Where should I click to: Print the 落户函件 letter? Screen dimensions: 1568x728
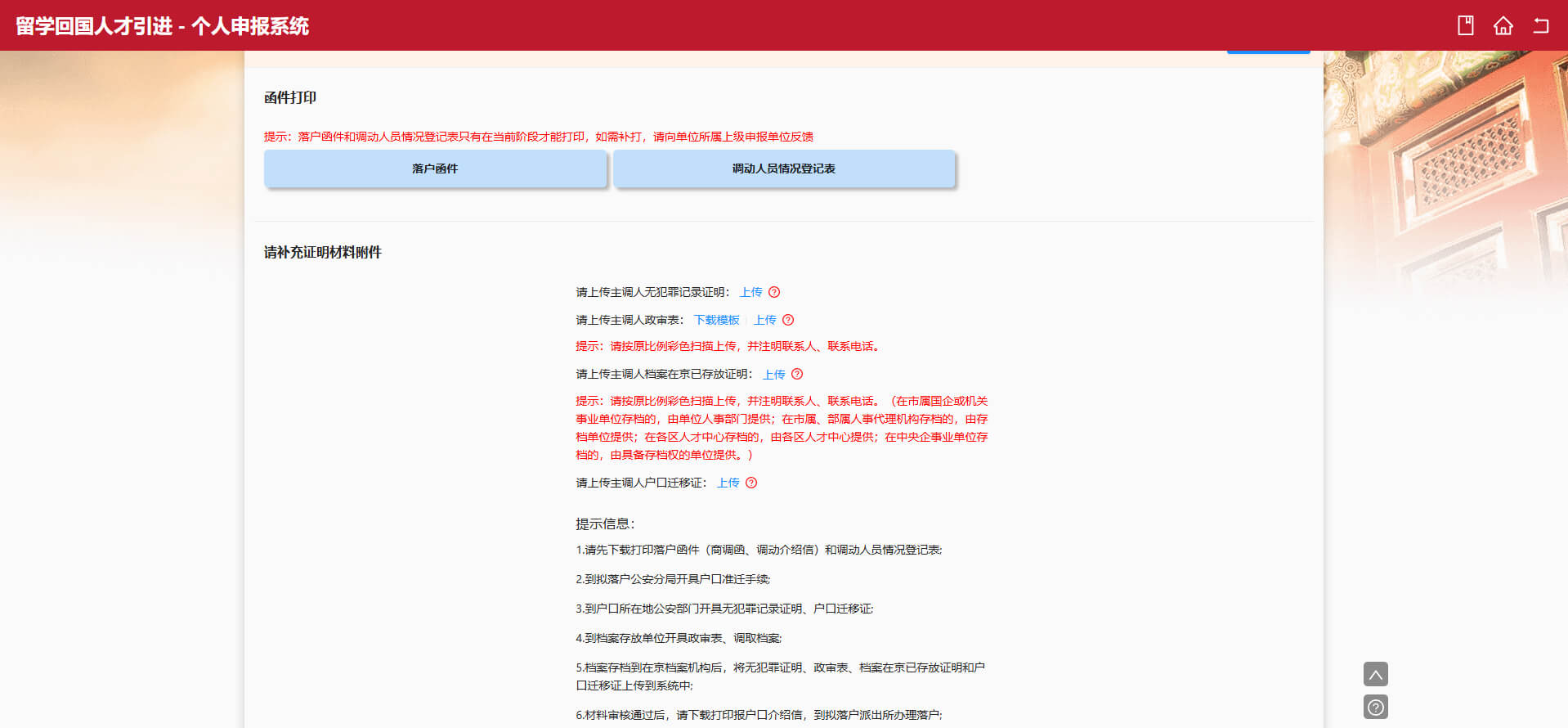point(435,169)
